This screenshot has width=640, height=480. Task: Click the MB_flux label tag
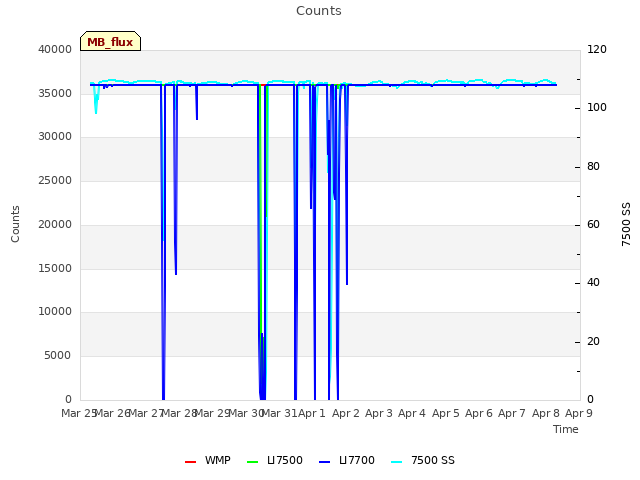tap(110, 41)
